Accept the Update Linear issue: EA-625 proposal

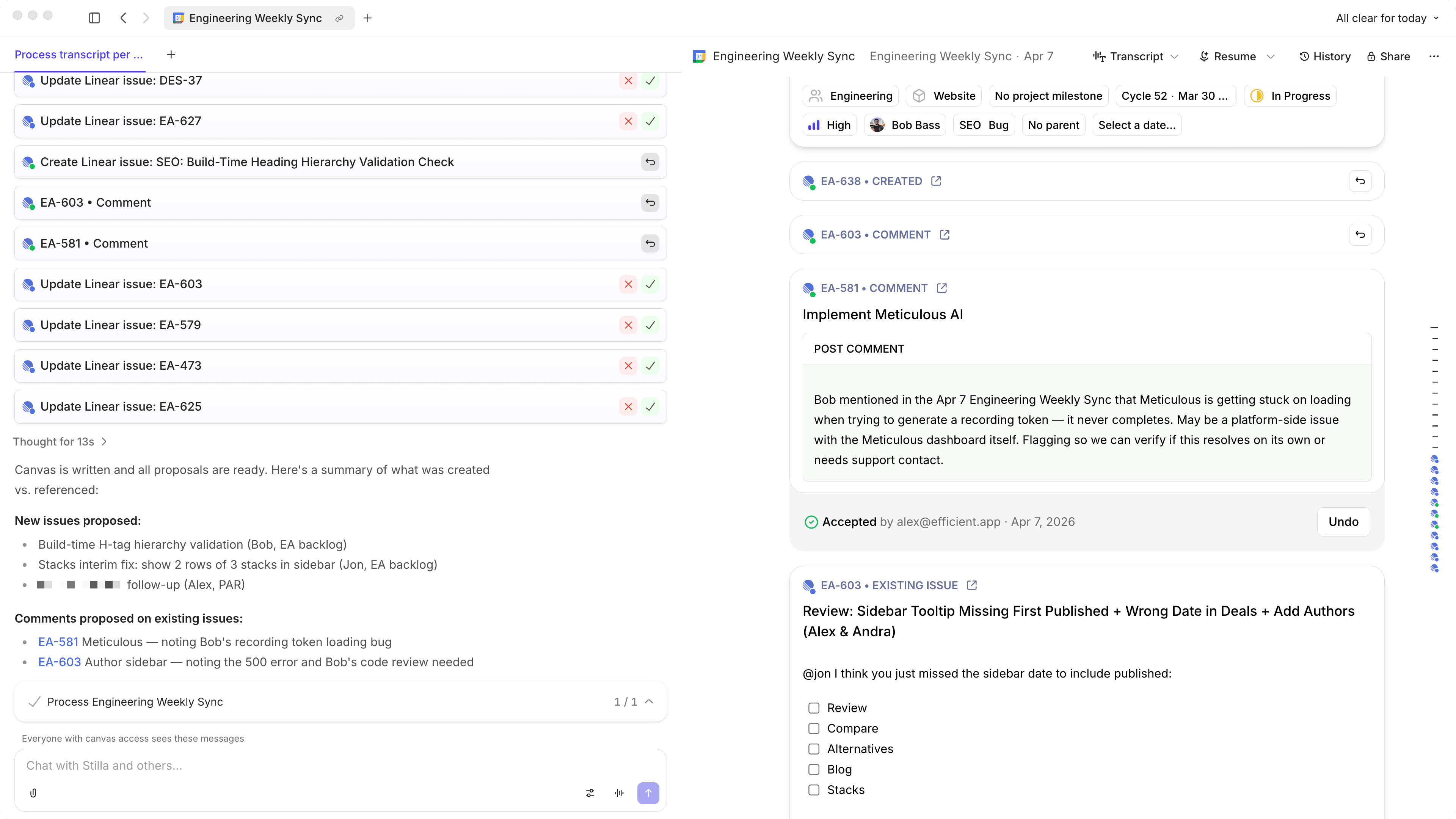pos(651,406)
